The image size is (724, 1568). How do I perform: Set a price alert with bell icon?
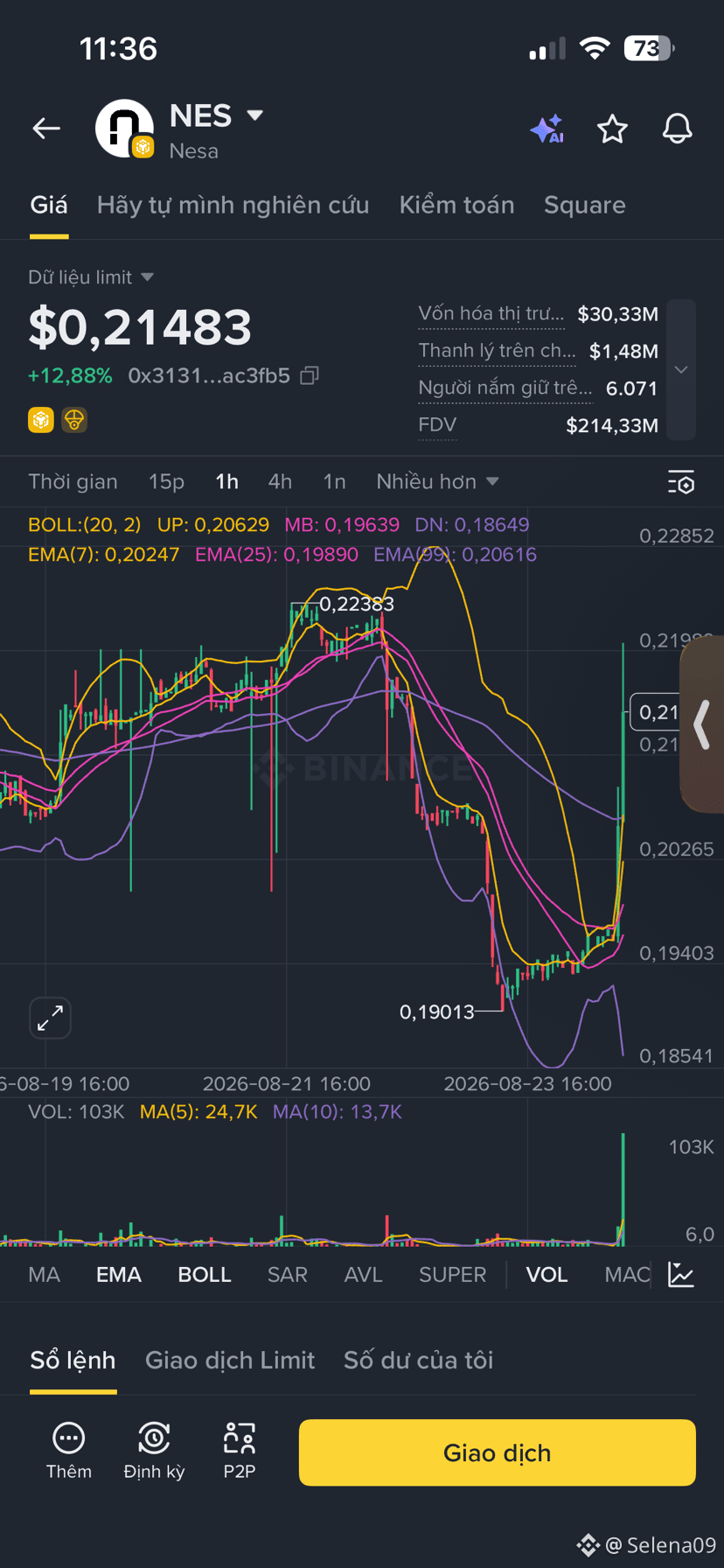click(x=677, y=129)
